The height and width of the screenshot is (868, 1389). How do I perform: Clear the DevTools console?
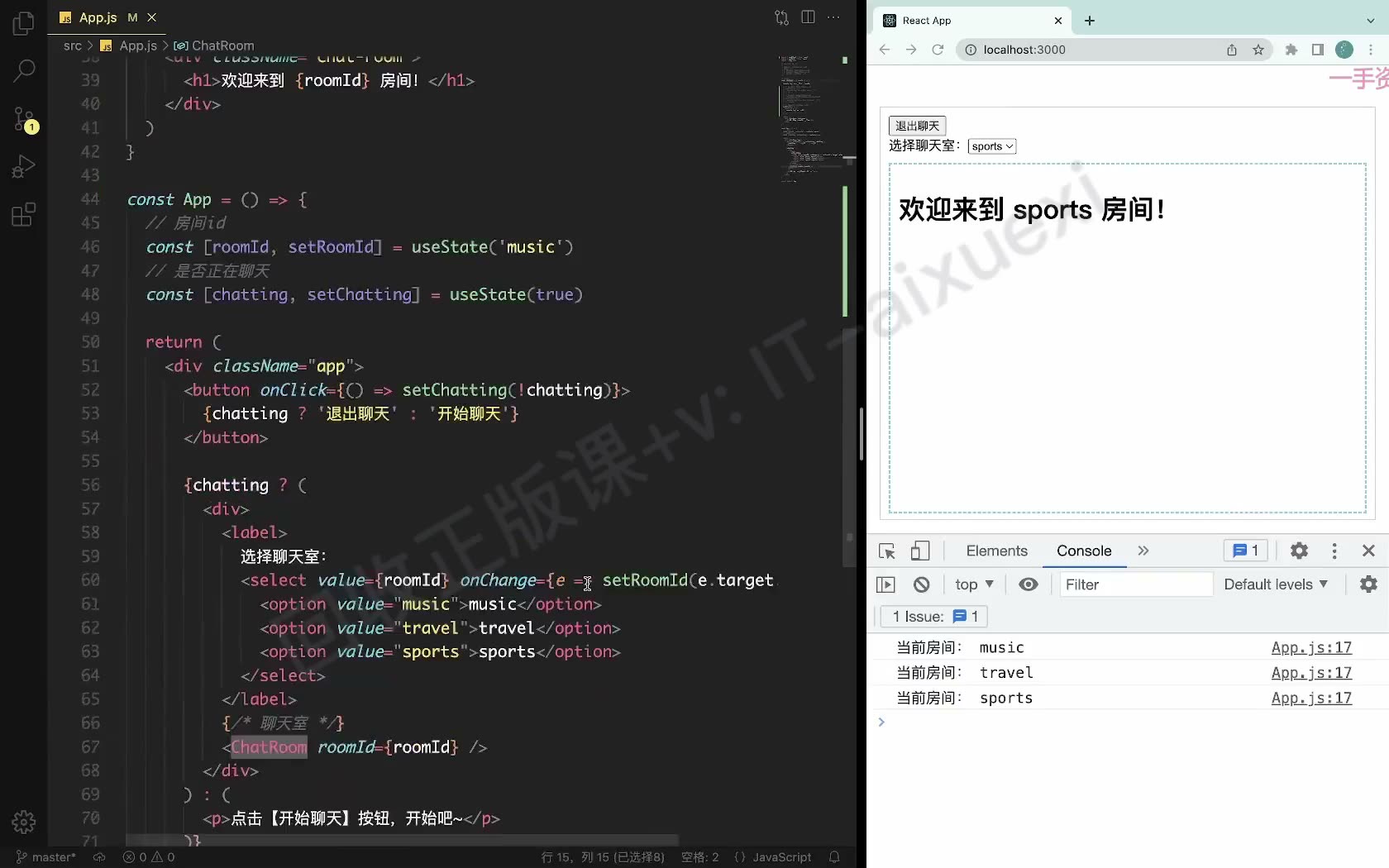(x=922, y=584)
